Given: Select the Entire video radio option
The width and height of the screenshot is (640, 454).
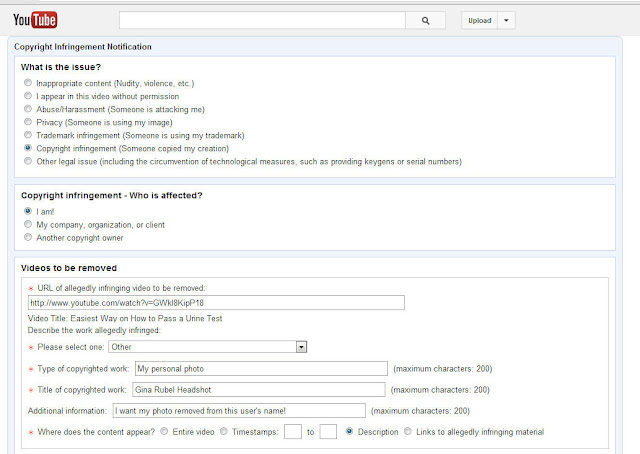Looking at the screenshot, I should pyautogui.click(x=164, y=431).
